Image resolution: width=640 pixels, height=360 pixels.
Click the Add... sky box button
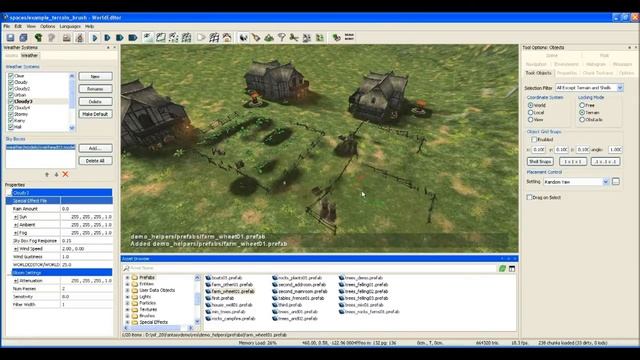click(95, 148)
